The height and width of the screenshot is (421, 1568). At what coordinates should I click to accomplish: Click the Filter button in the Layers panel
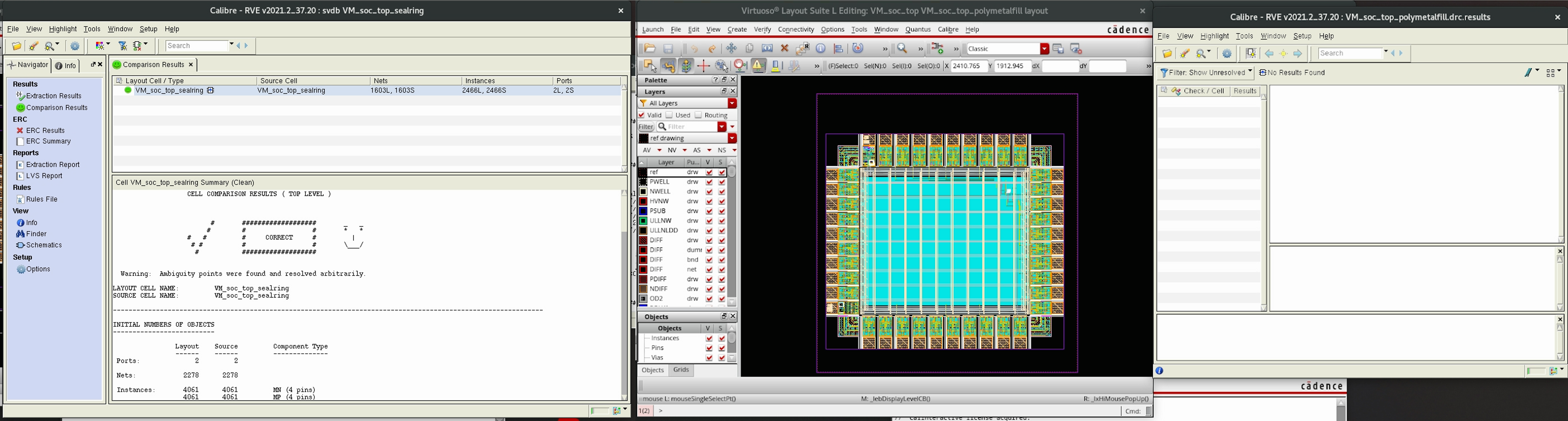[646, 127]
